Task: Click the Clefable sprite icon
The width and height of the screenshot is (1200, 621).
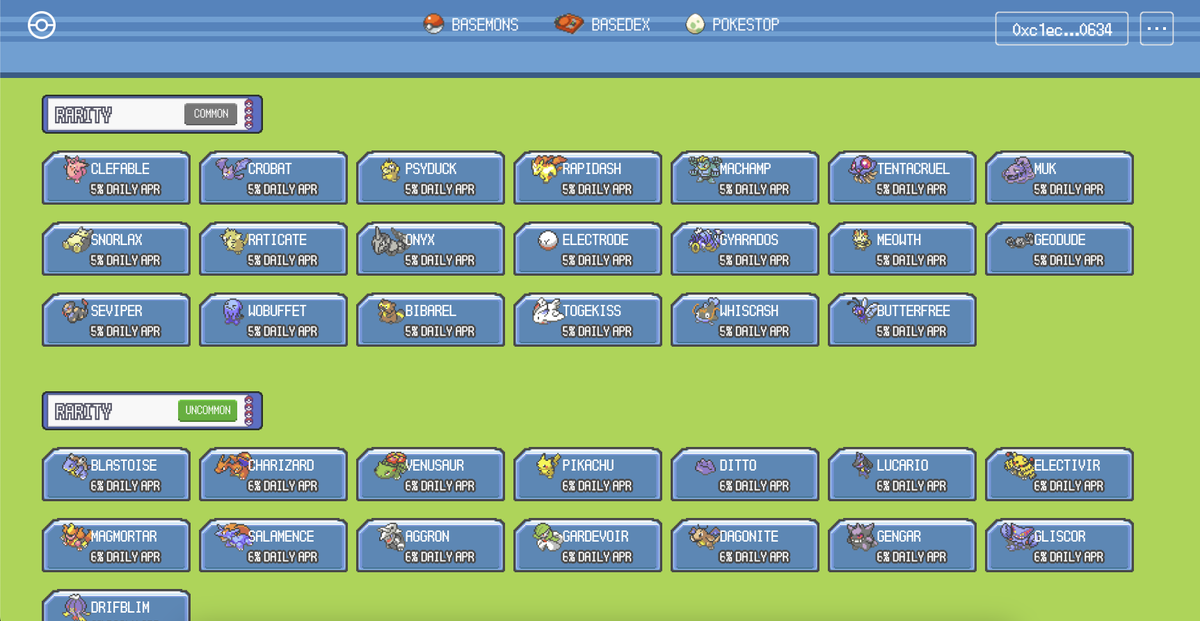Action: [x=76, y=171]
